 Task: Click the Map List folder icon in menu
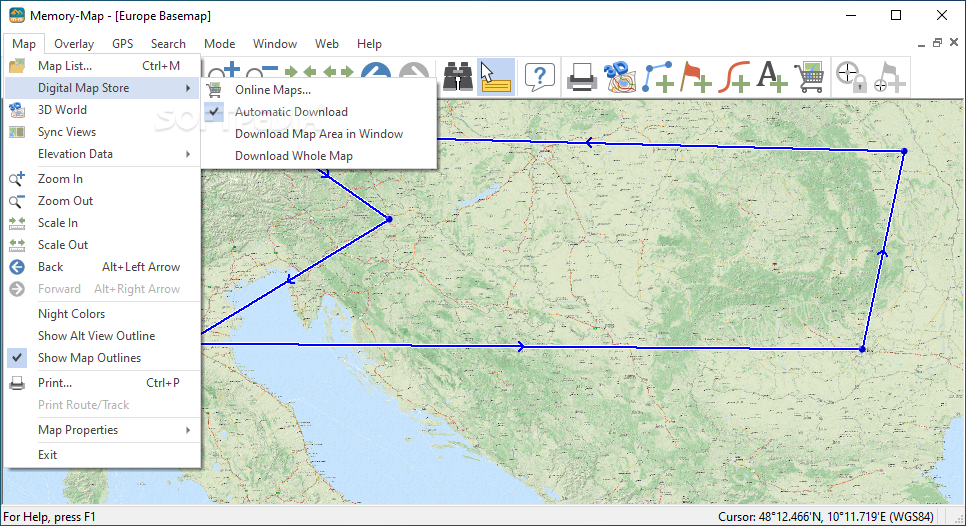(17, 65)
